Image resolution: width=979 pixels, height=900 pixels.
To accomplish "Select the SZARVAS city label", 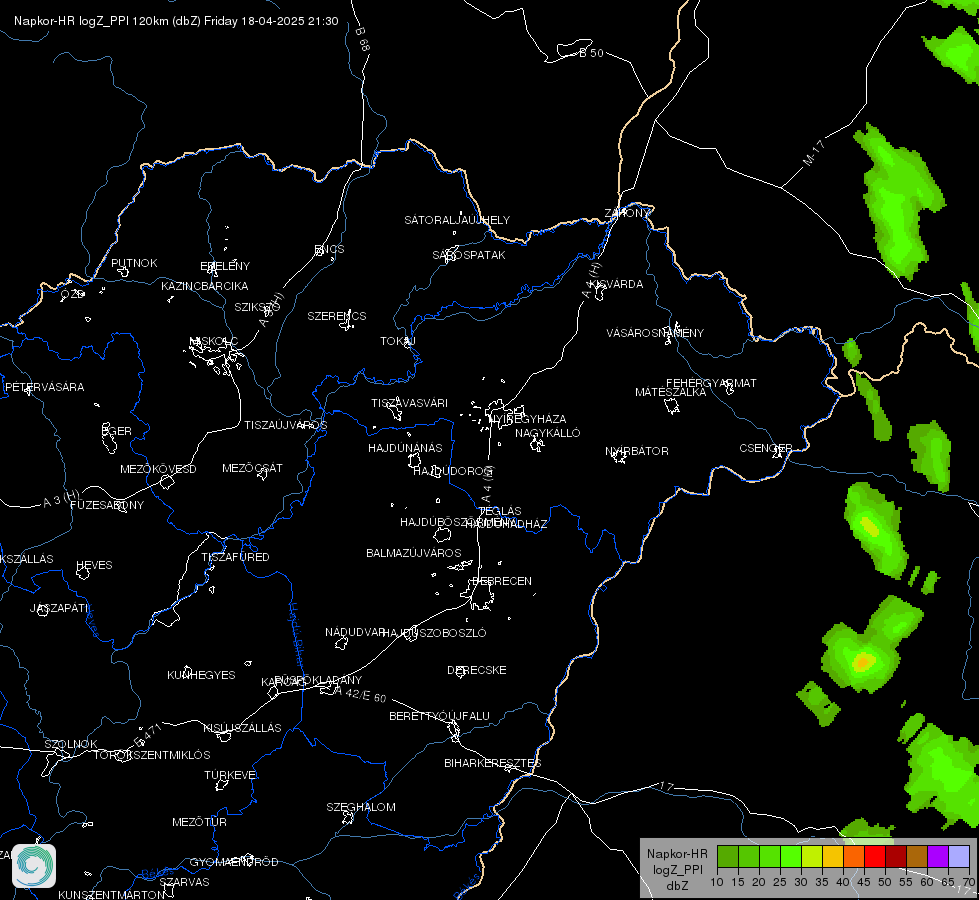I will tap(184, 882).
